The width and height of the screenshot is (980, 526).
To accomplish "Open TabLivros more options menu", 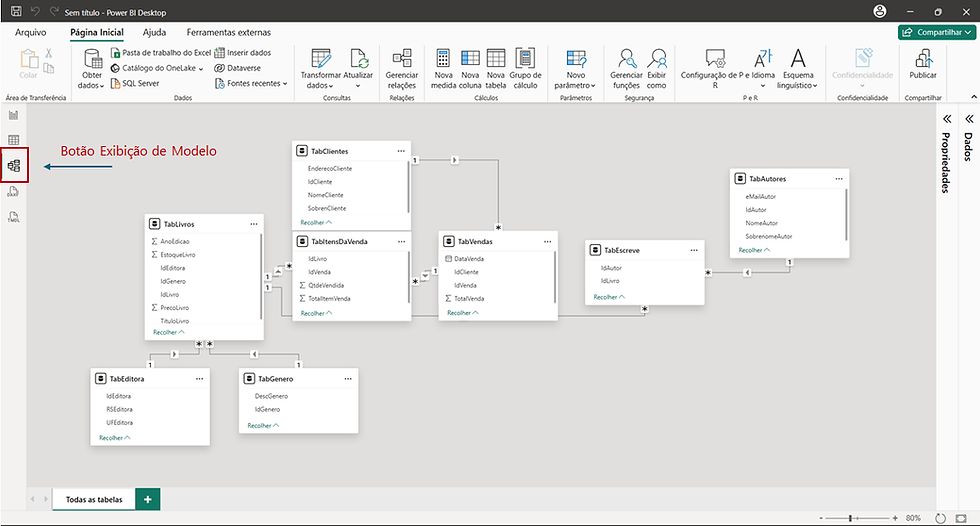I will [x=254, y=224].
